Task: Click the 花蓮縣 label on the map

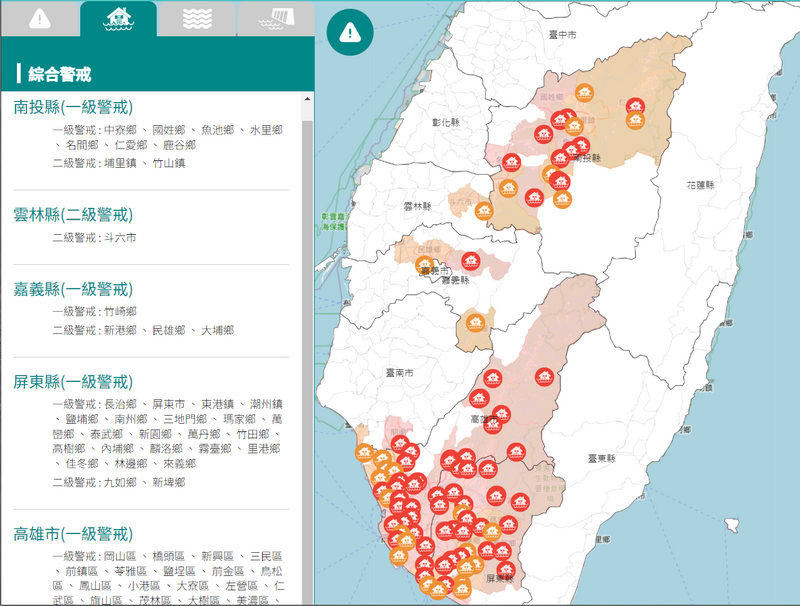Action: [x=702, y=186]
